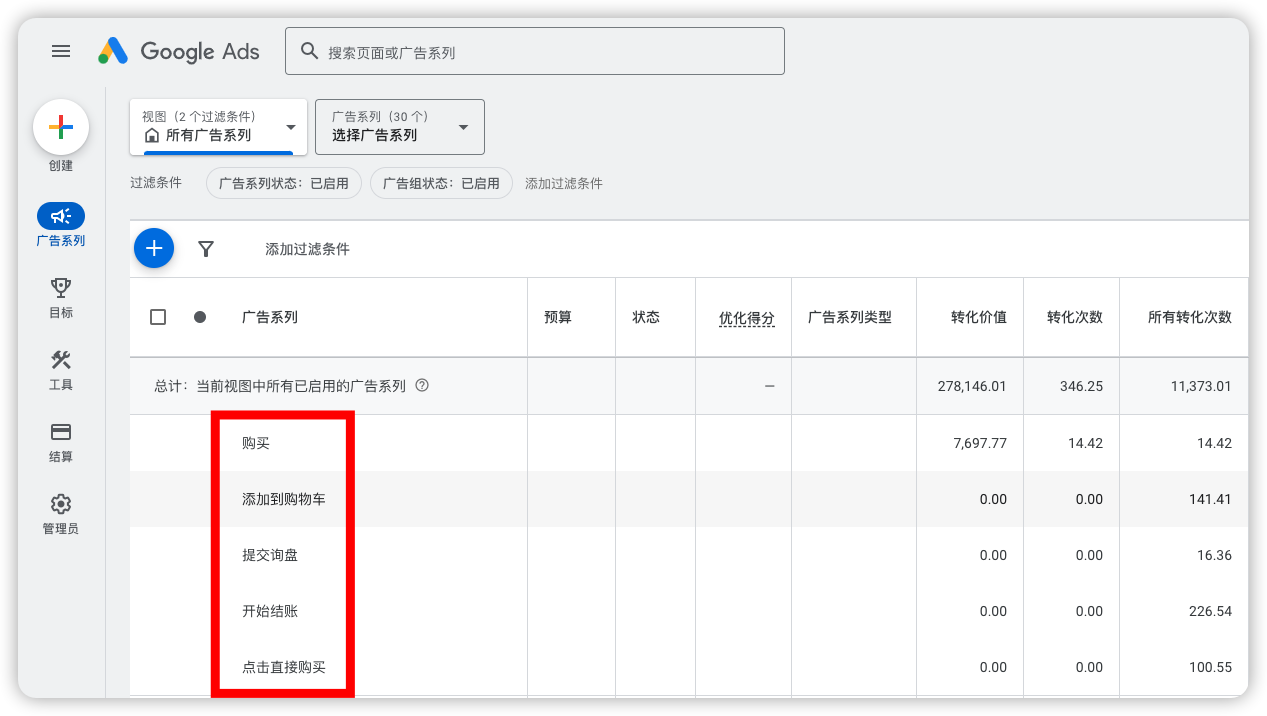This screenshot has width=1267, height=716.
Task: Click the 广告组状态：已启用 filter chip
Action: [x=441, y=183]
